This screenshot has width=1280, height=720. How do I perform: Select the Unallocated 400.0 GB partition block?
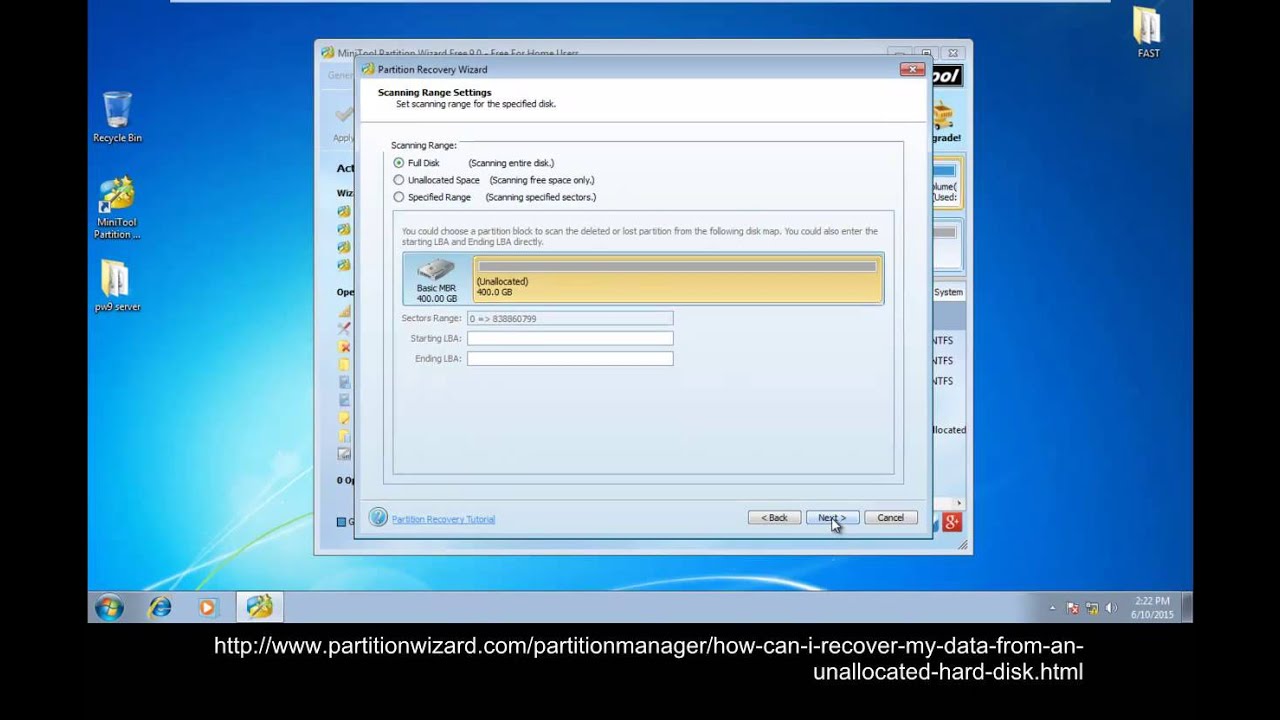(678, 279)
